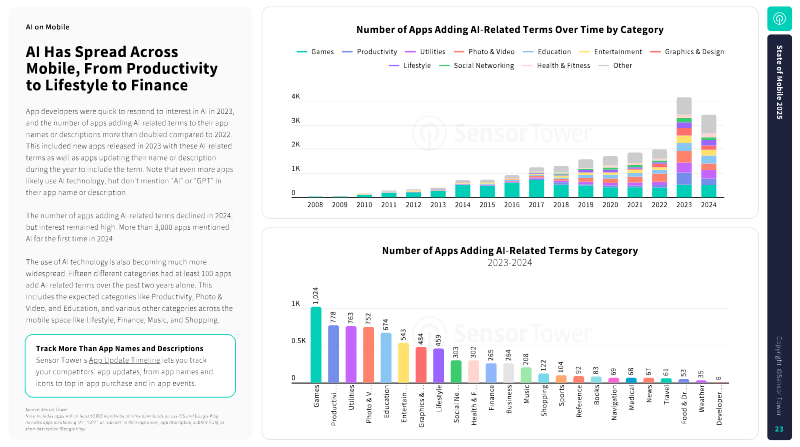Select the Social Networking legend entry
This screenshot has width=800, height=447.
[x=477, y=65]
